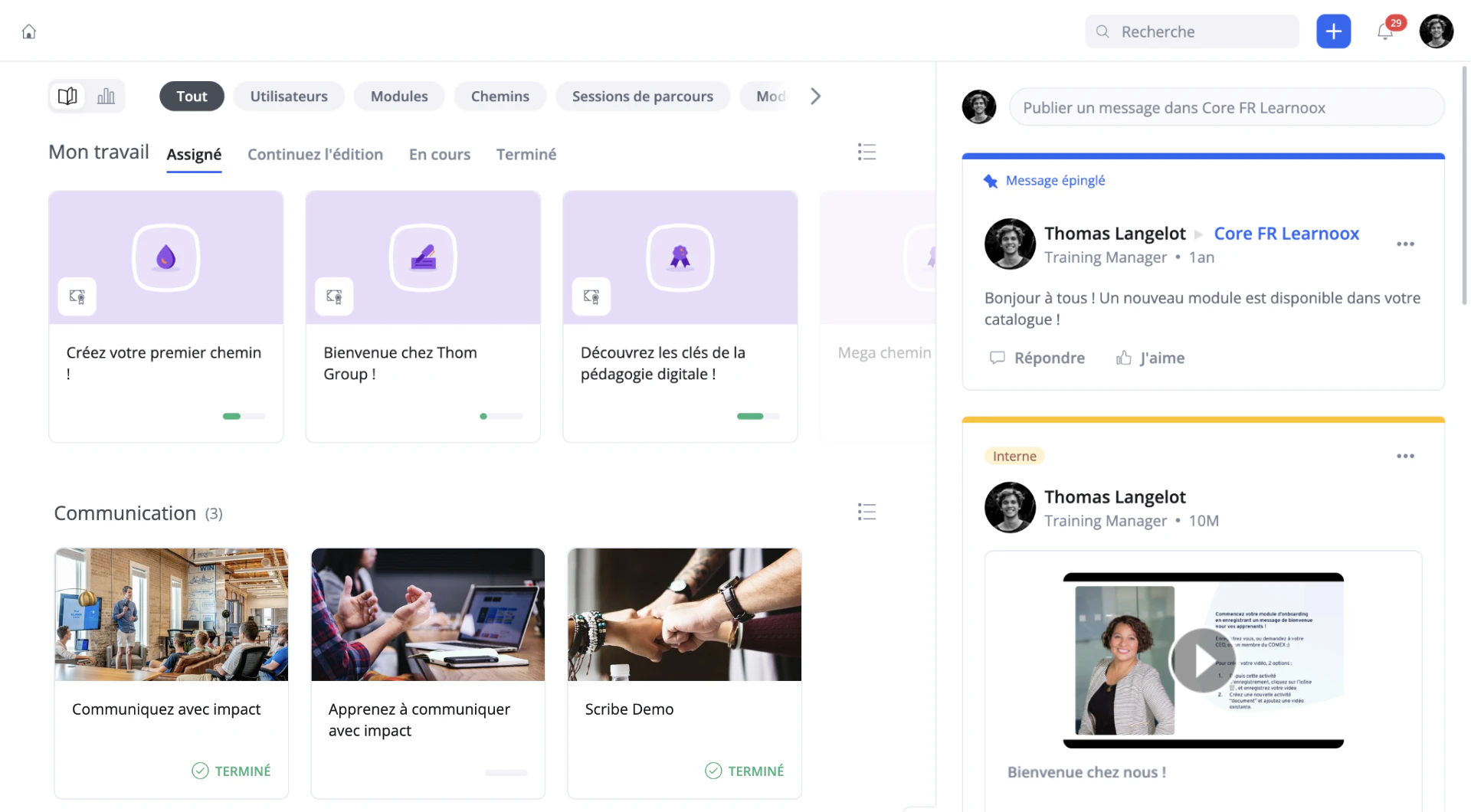
Task: Click the TERMINÉ status on Communiquez avec impact
Action: tap(231, 771)
